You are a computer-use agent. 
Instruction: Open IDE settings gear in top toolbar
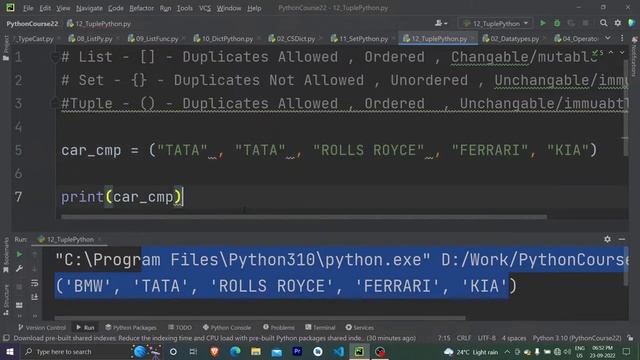pos(618,23)
